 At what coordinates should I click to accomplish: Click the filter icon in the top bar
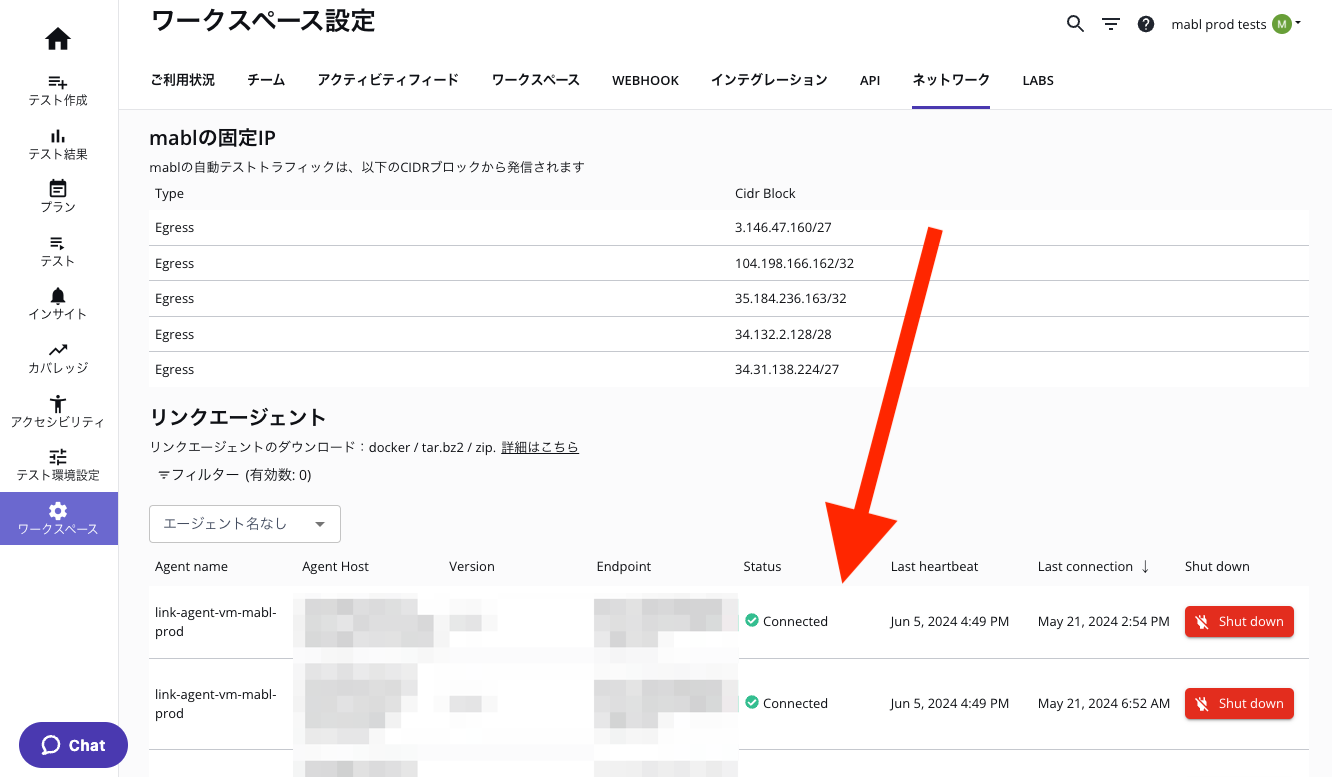click(x=1111, y=23)
